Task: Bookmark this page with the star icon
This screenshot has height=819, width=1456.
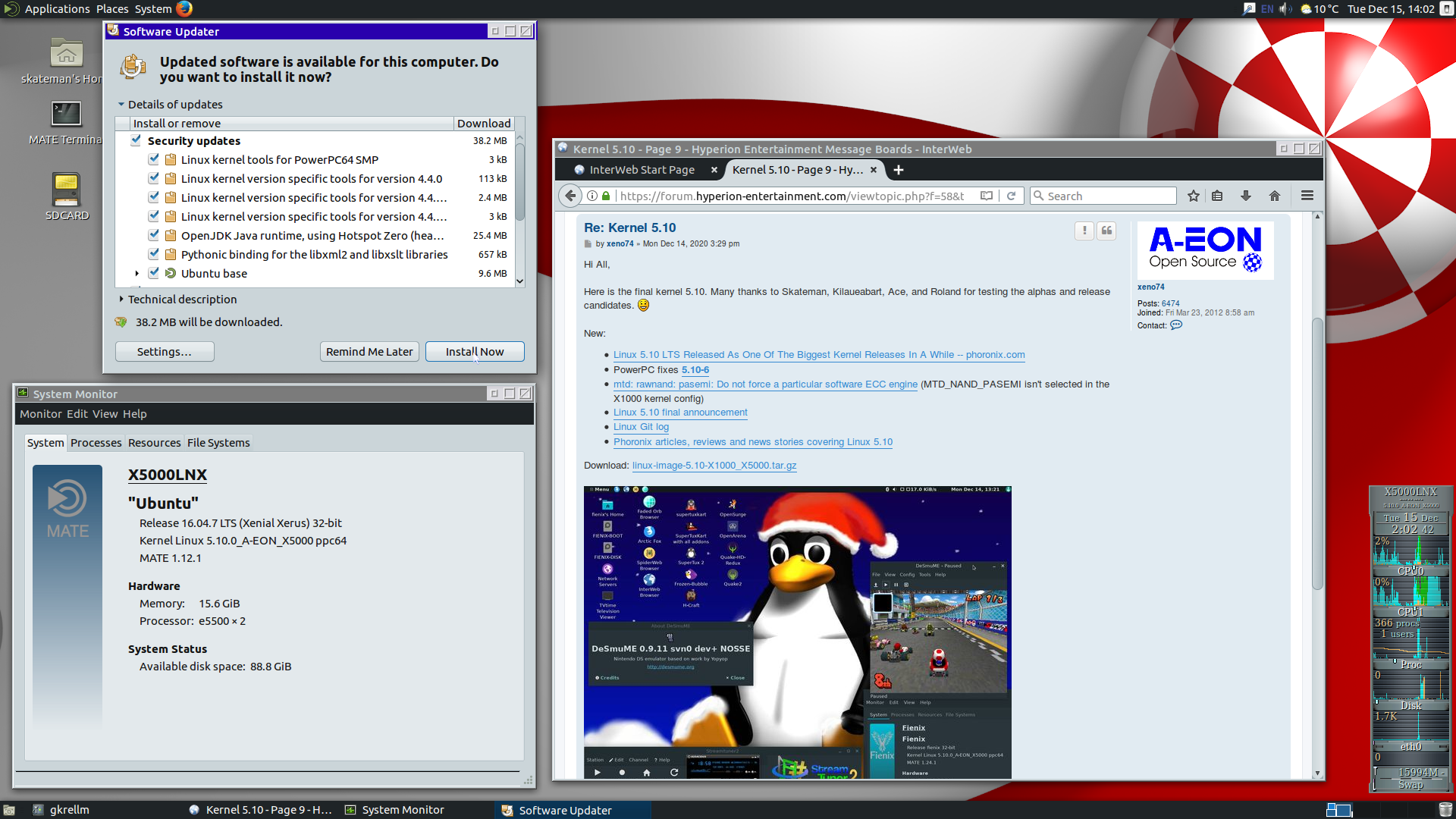Action: tap(1193, 196)
